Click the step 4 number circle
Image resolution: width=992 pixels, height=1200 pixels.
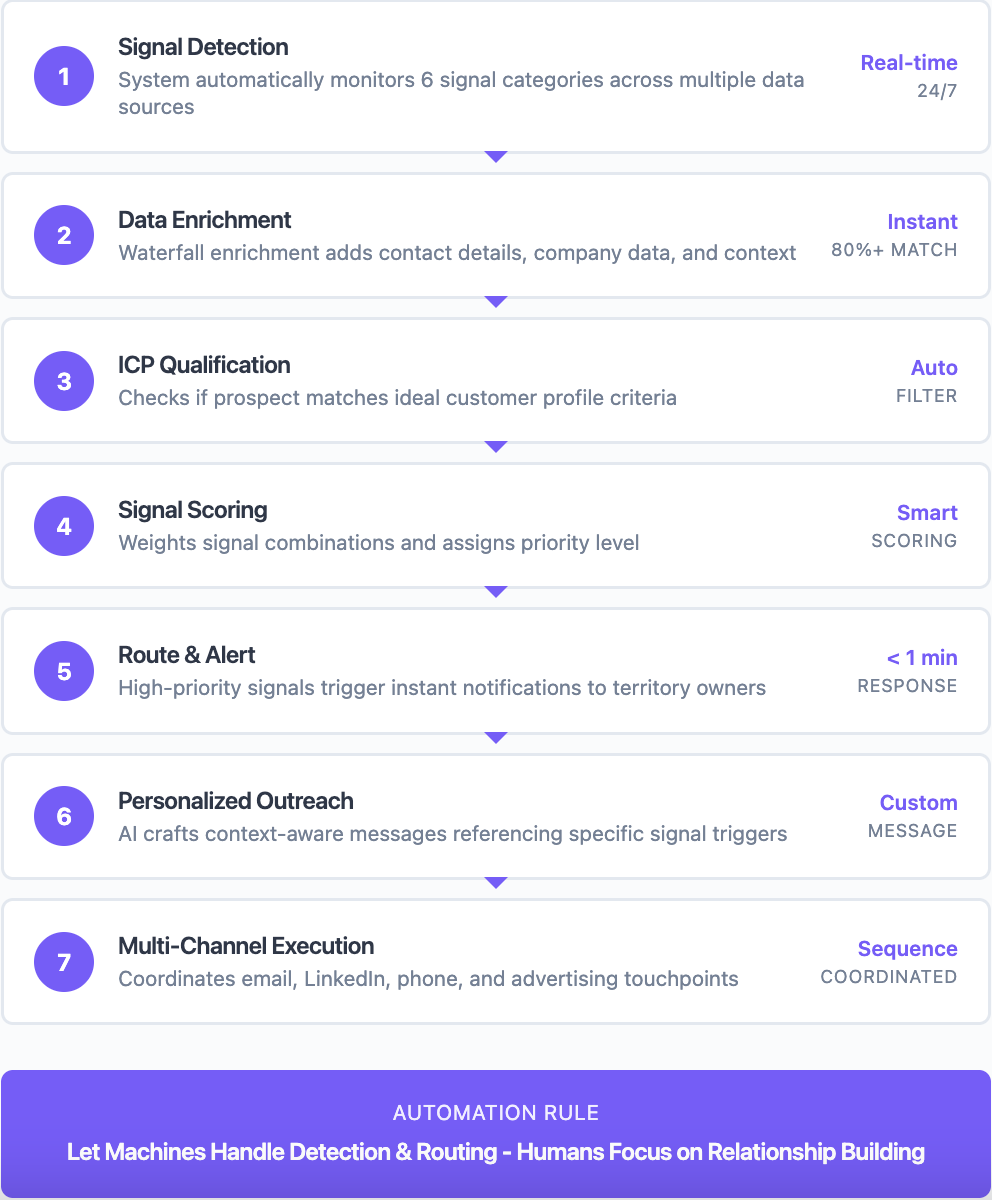(x=64, y=526)
